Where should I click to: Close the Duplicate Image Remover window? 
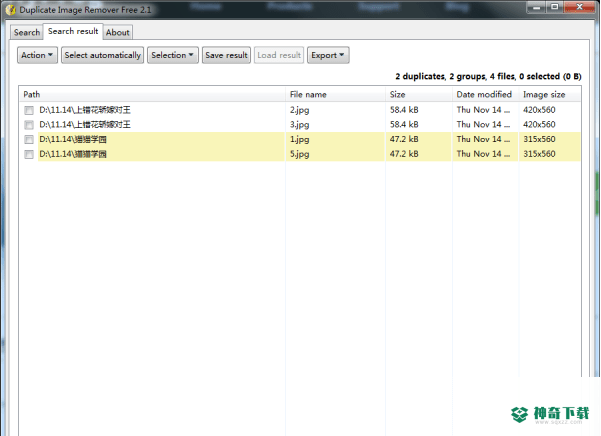tap(580, 7)
